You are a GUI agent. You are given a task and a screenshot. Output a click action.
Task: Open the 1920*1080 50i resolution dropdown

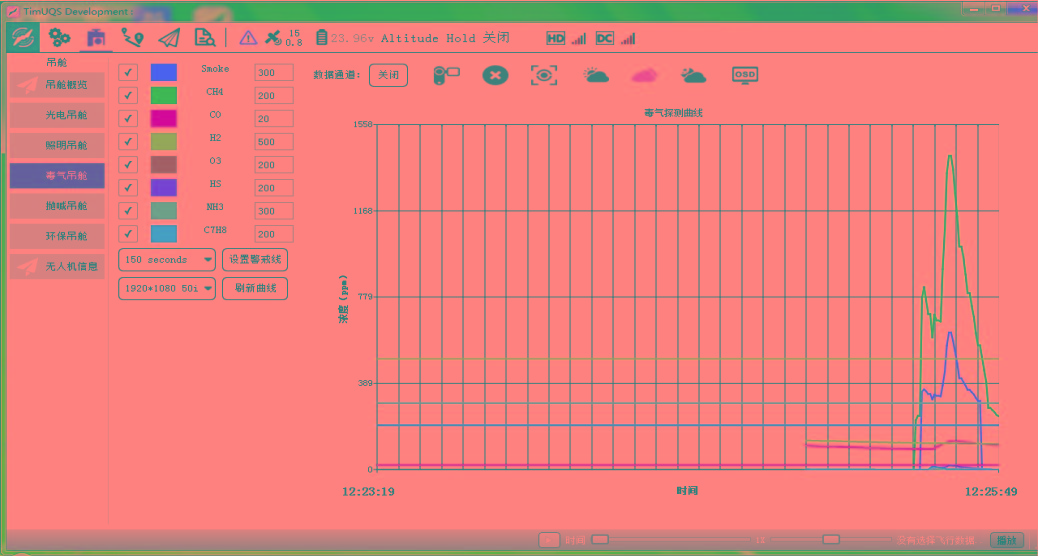pyautogui.click(x=167, y=288)
